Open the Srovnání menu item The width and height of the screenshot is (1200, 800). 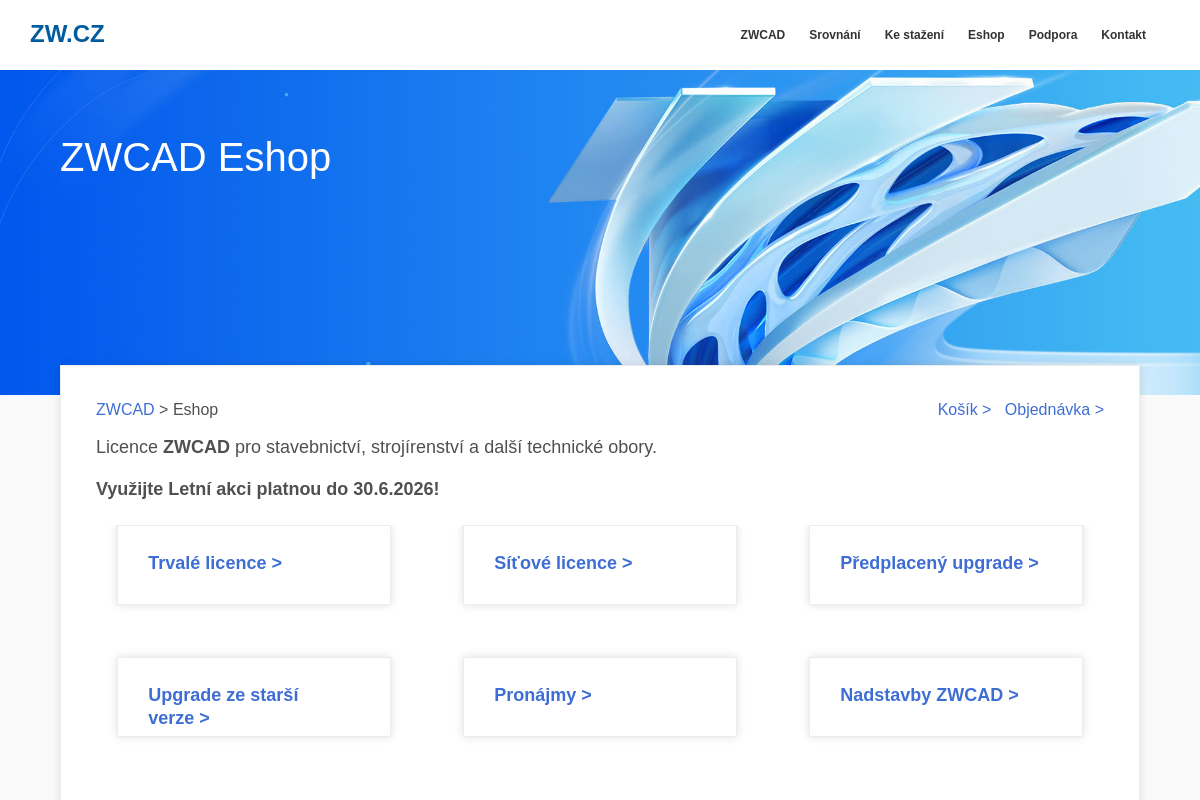835,35
